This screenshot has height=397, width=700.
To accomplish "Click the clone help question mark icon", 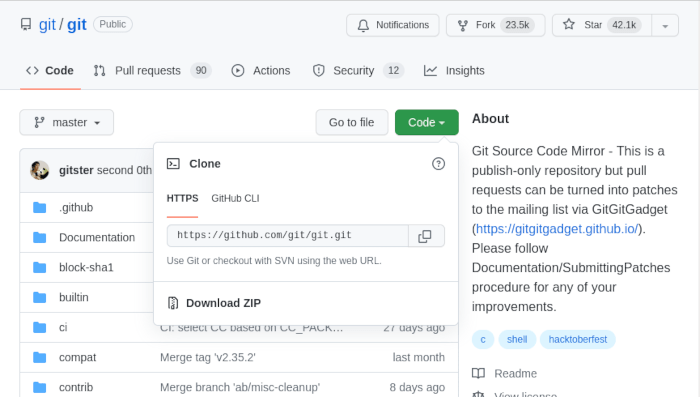I will [438, 164].
